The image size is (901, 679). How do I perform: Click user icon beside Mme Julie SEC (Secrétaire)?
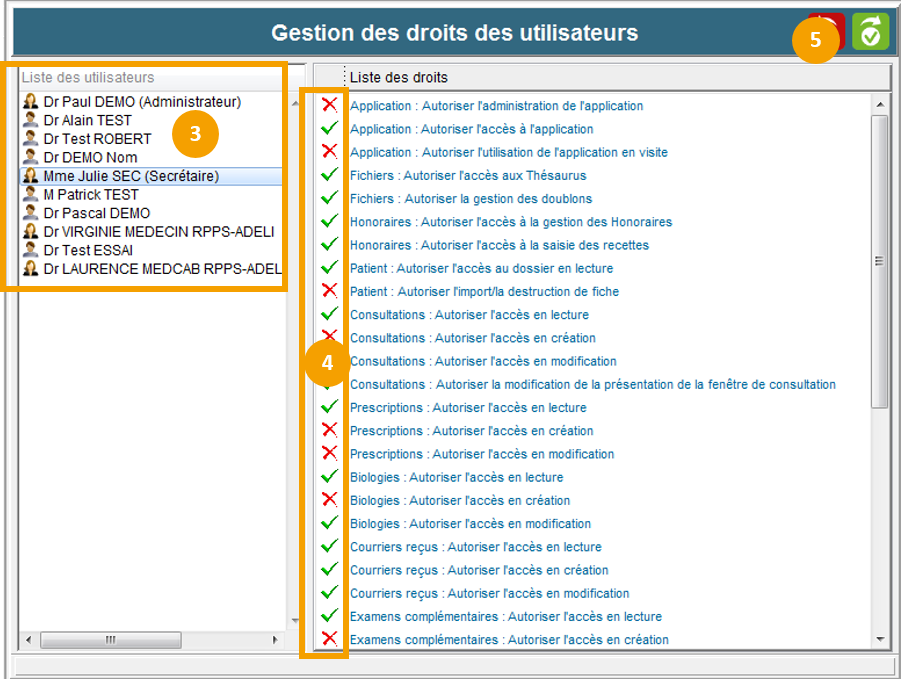click(x=30, y=176)
